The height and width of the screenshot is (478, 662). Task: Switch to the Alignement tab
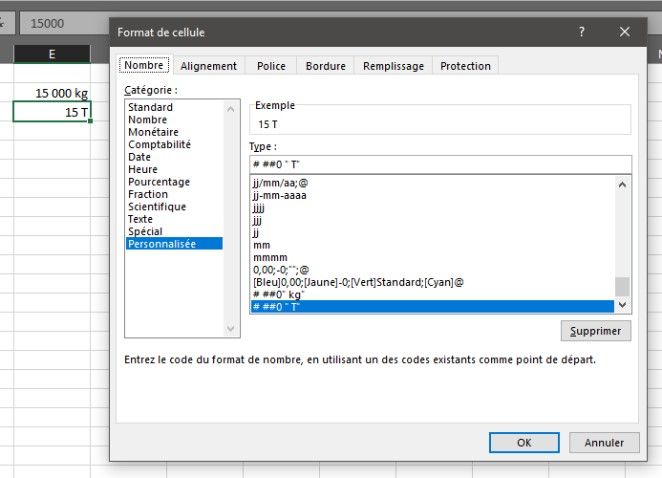tap(208, 66)
